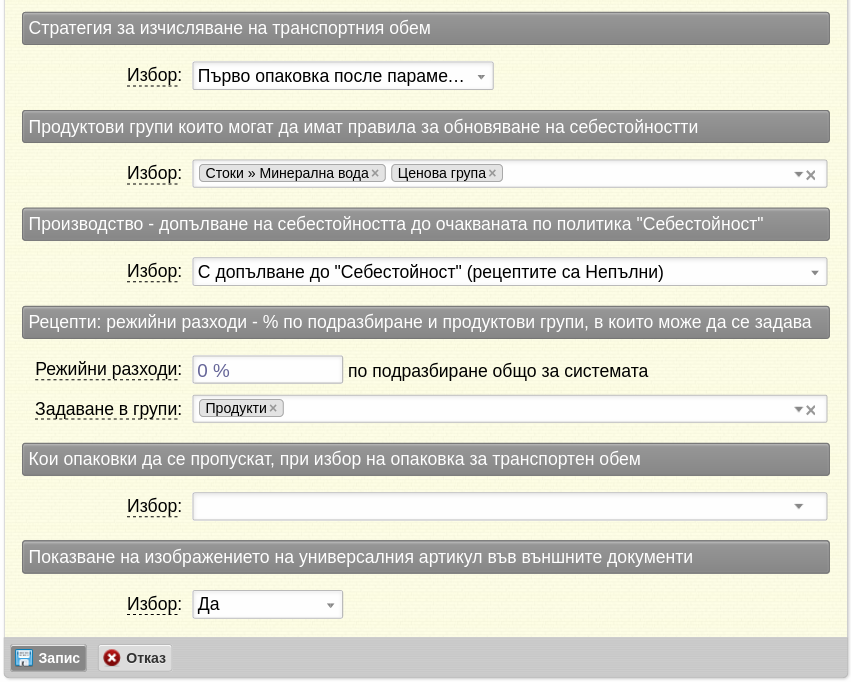This screenshot has height=682, width=851.
Task: Click the 'Продукти' tag text
Action: pyautogui.click(x=236, y=408)
